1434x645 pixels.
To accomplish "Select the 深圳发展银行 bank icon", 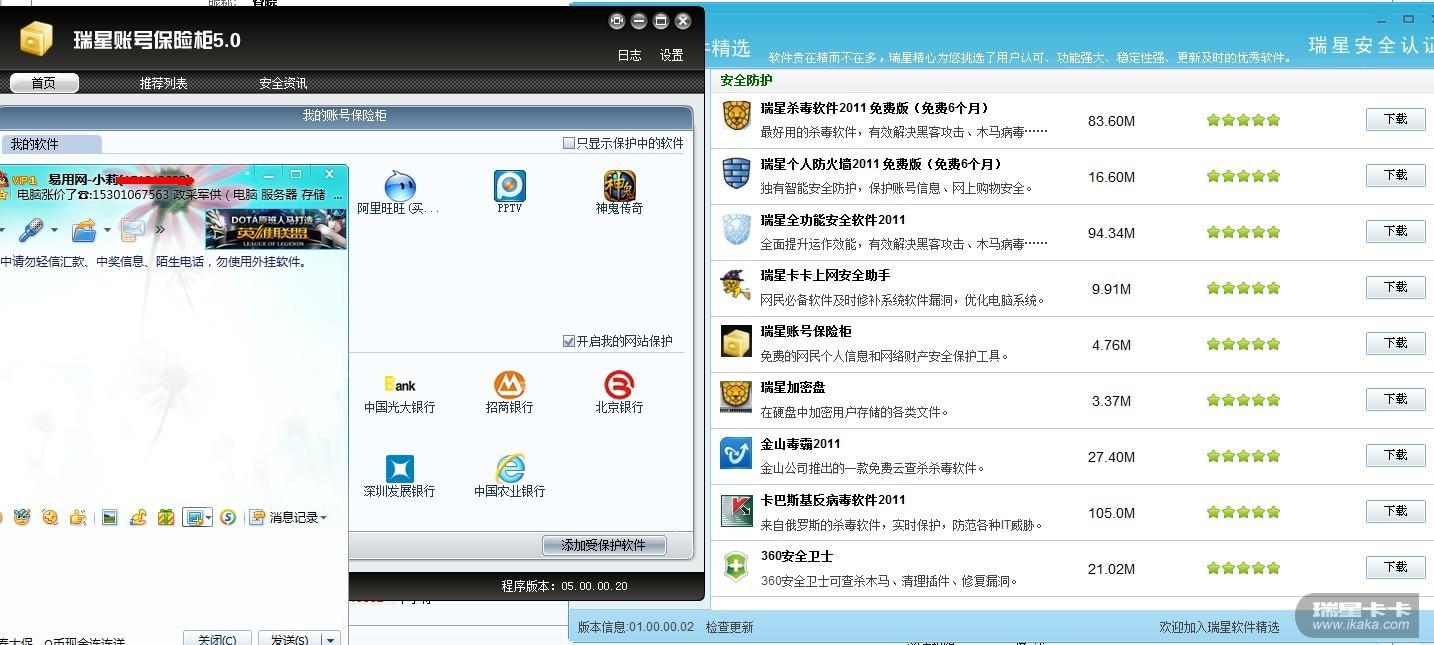I will [x=399, y=469].
